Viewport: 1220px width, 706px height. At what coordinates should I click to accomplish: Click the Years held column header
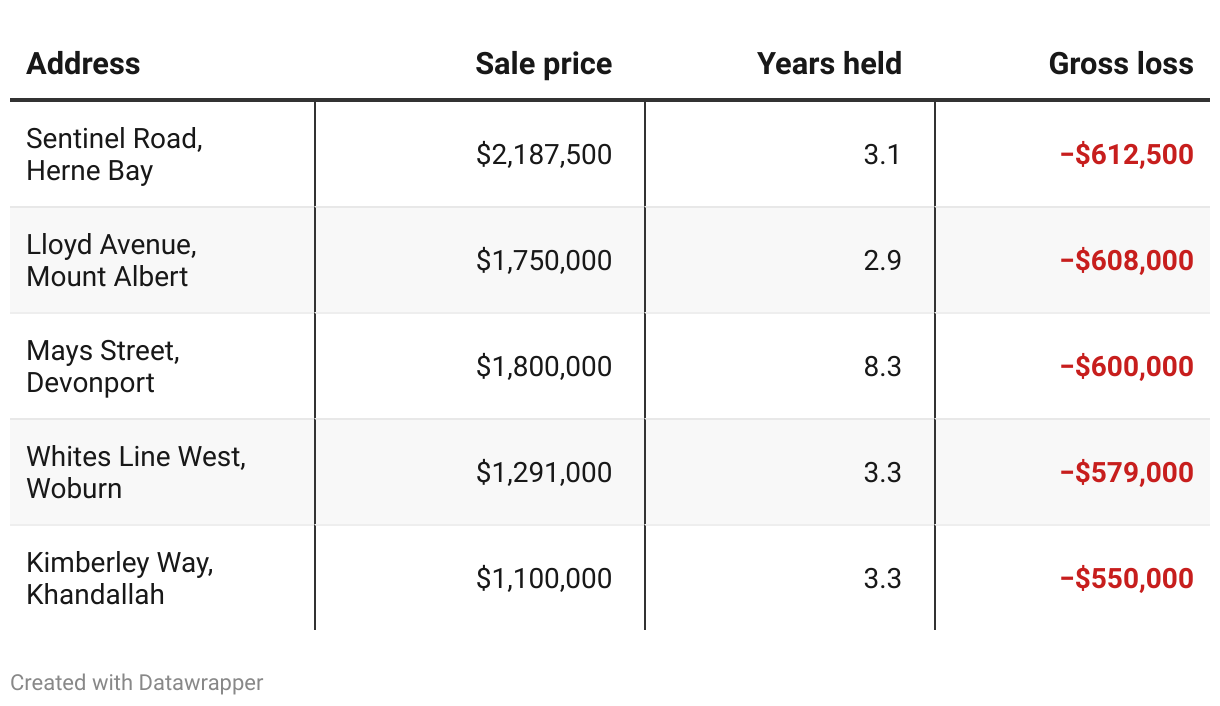pos(829,64)
